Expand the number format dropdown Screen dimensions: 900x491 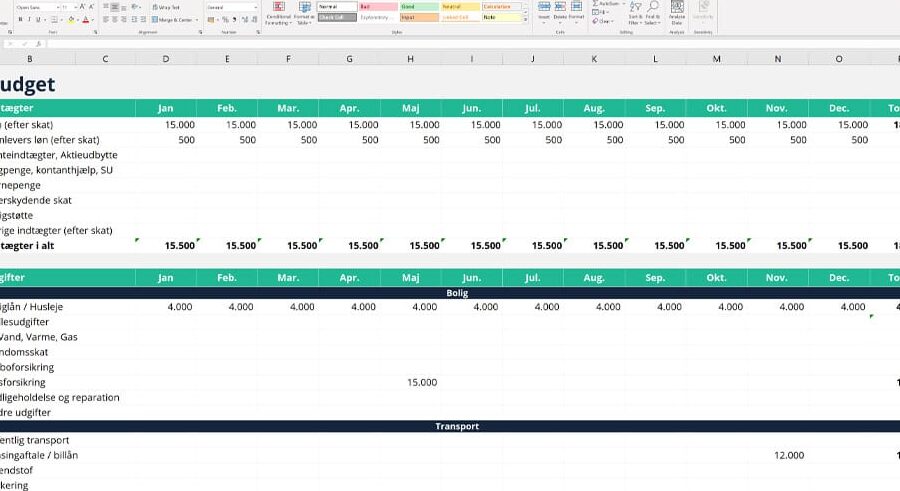point(255,7)
